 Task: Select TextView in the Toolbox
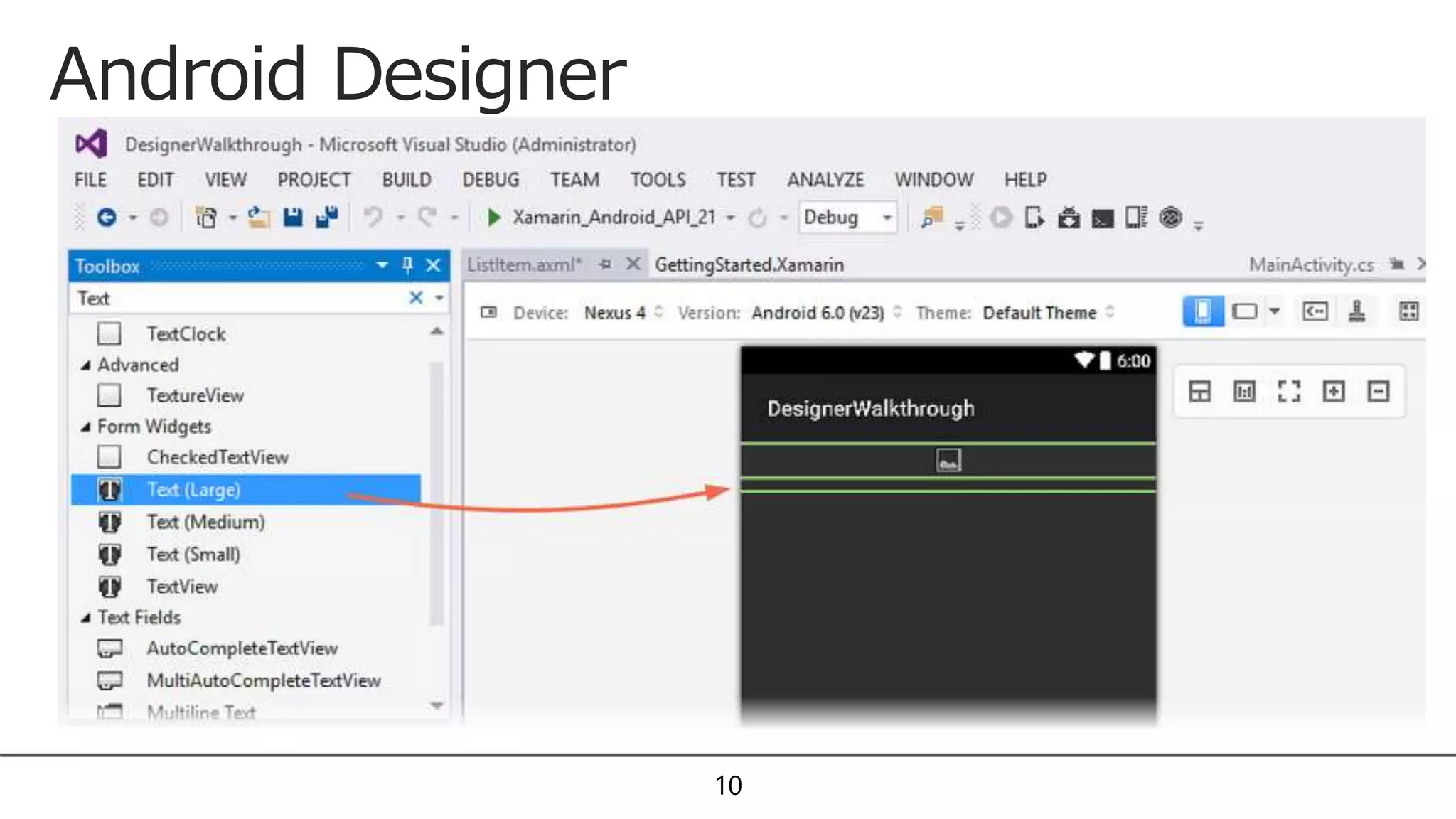click(182, 587)
